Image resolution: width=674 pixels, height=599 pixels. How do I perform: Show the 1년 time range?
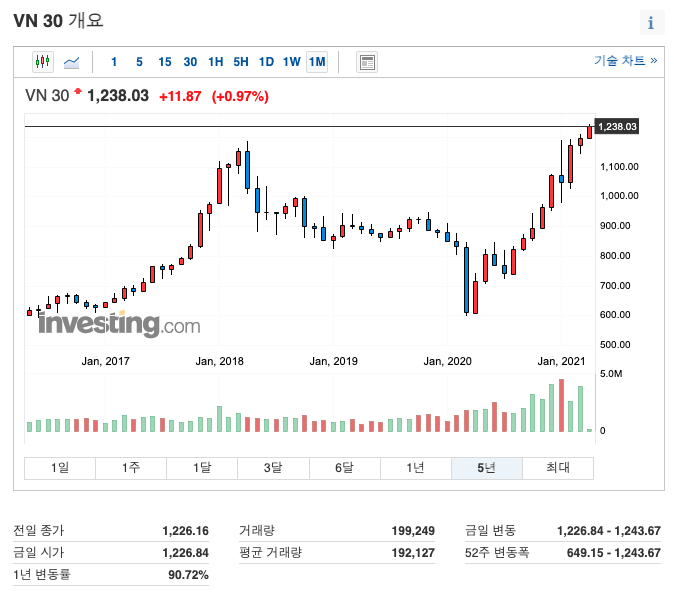[x=416, y=468]
